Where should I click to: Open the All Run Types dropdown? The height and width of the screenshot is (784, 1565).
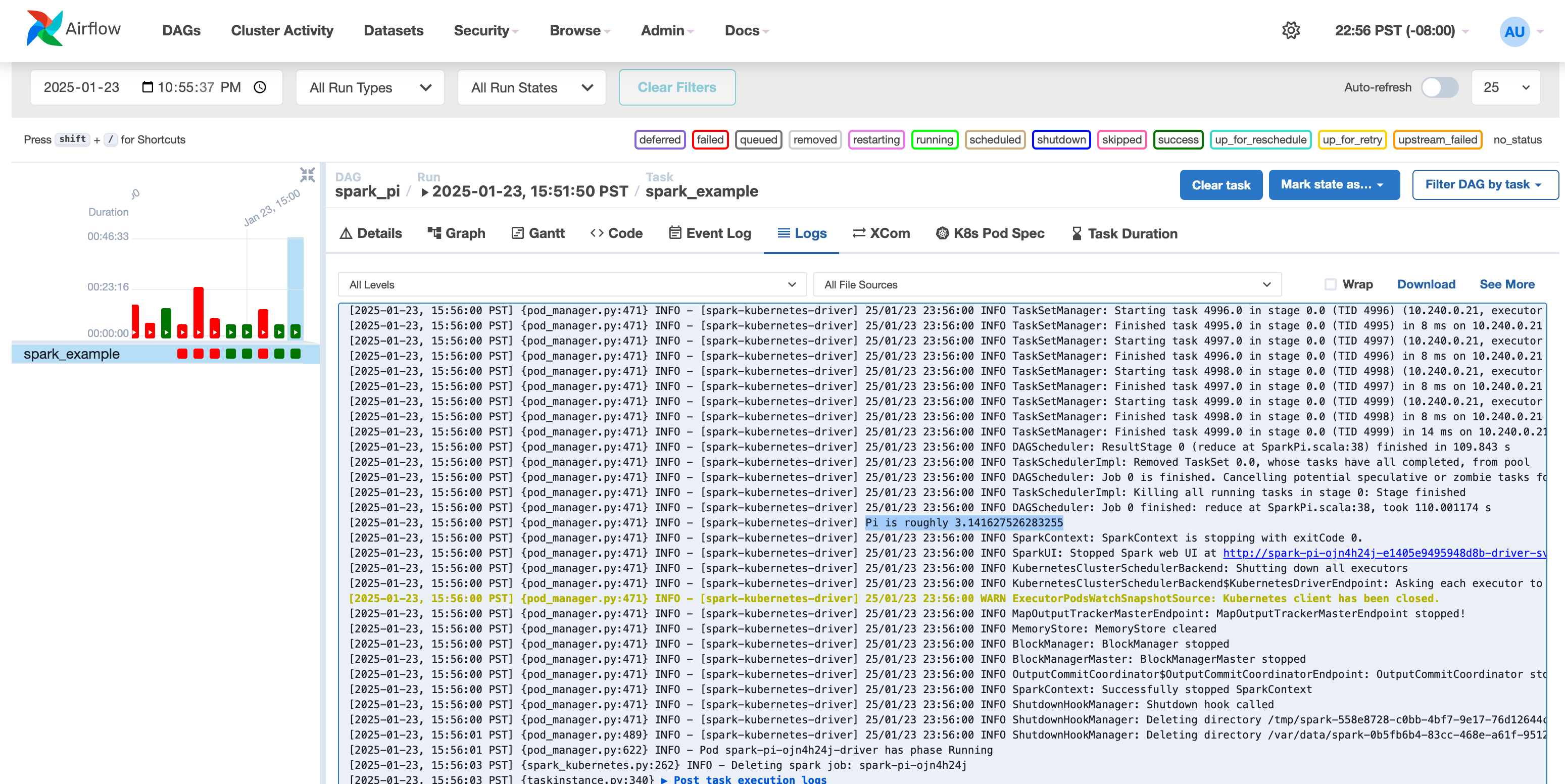click(x=370, y=87)
